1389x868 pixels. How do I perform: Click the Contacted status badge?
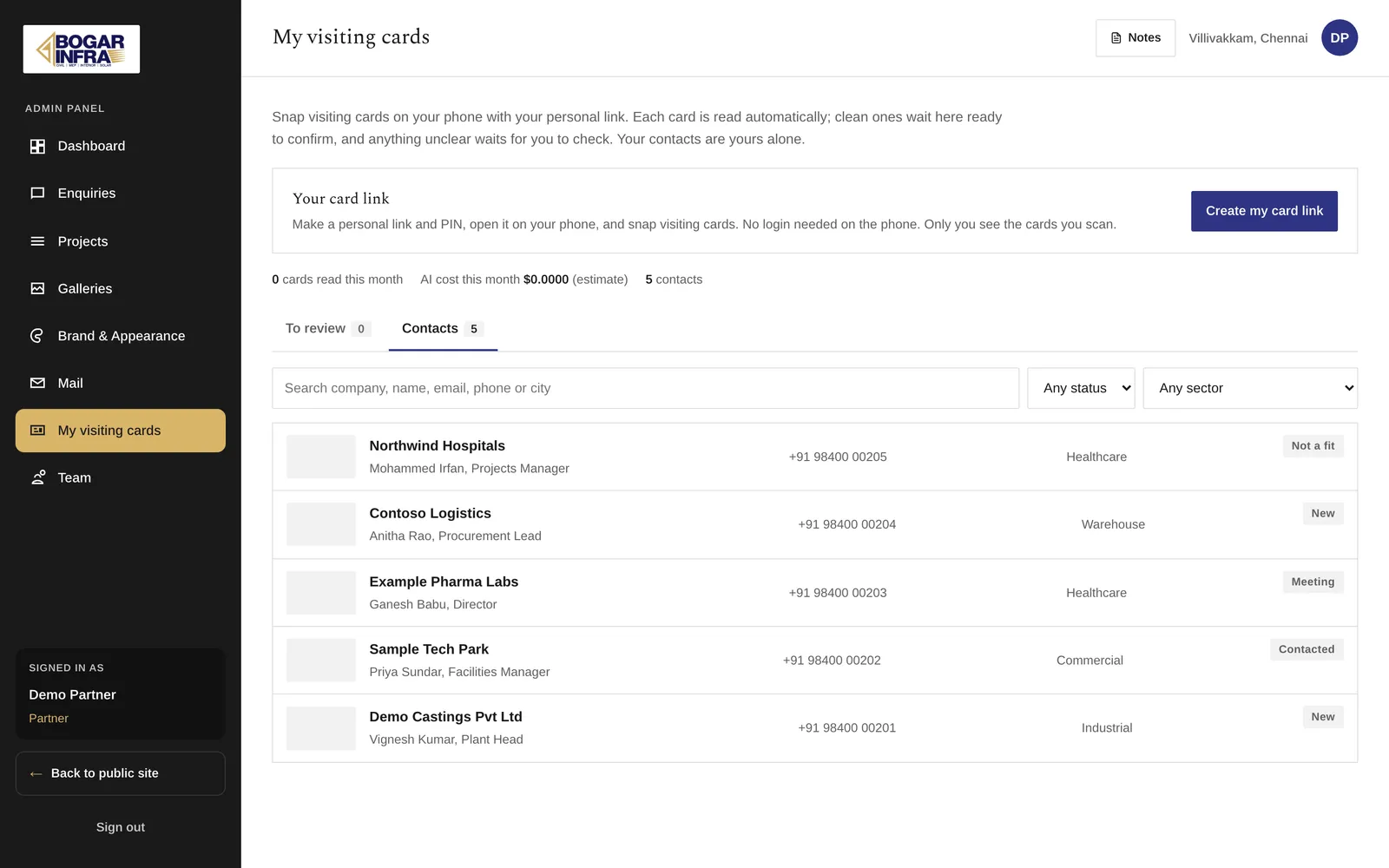[x=1307, y=649]
